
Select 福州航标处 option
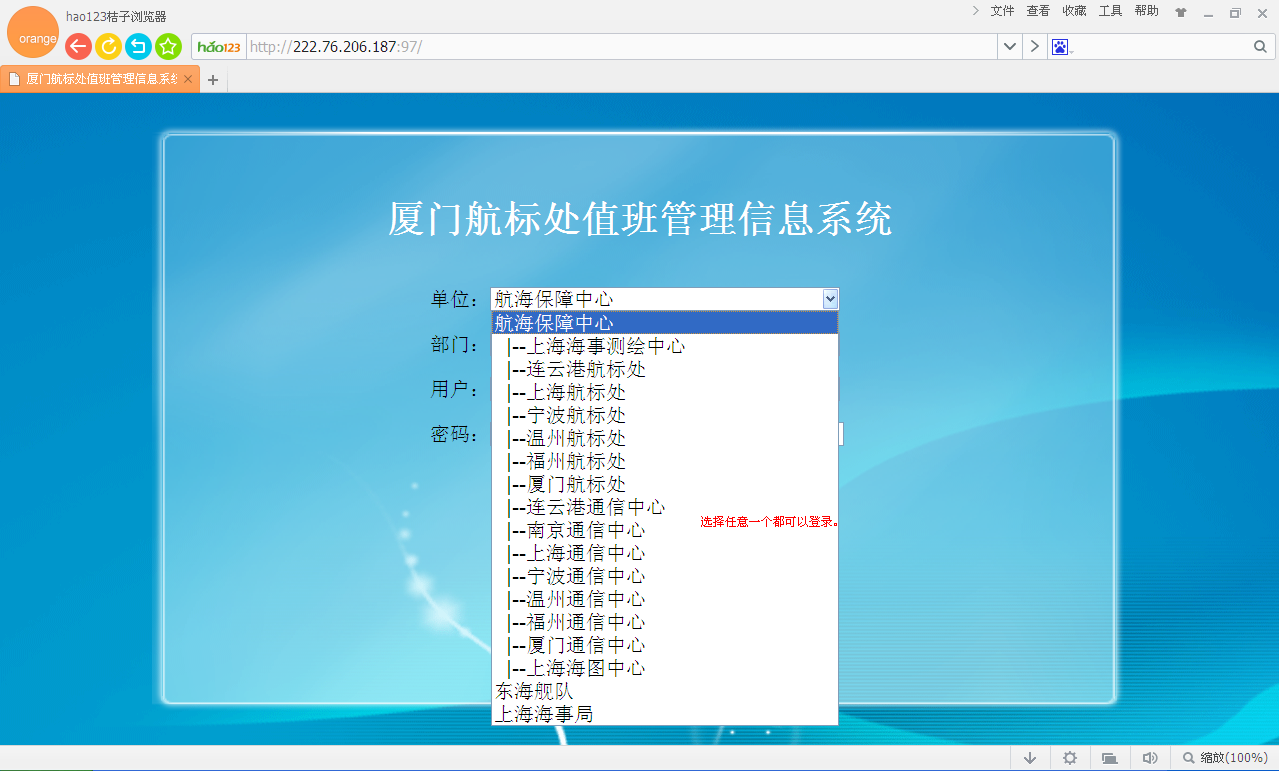(x=664, y=461)
